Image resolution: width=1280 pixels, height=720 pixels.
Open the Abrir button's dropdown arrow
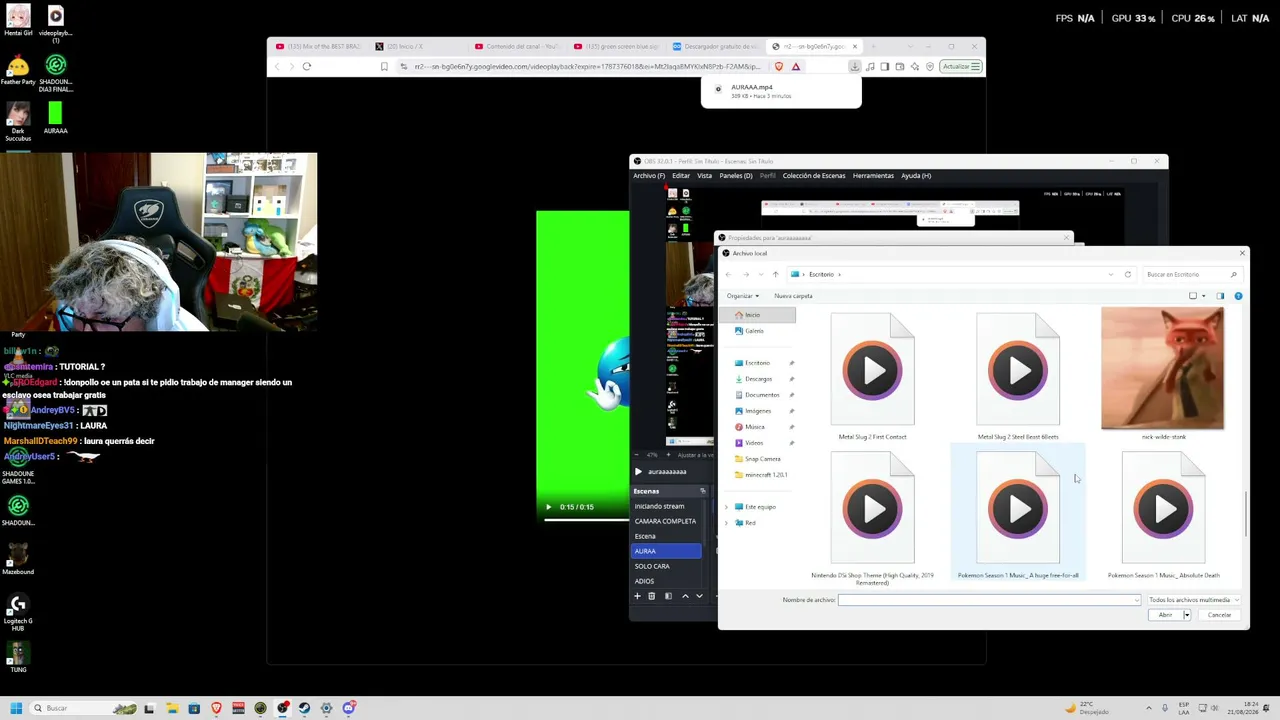(x=1187, y=615)
